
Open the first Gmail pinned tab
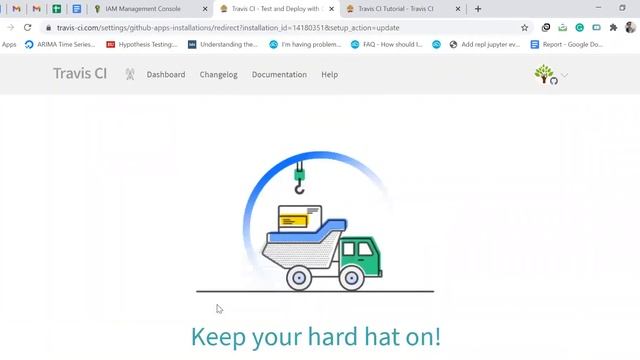tap(16, 9)
